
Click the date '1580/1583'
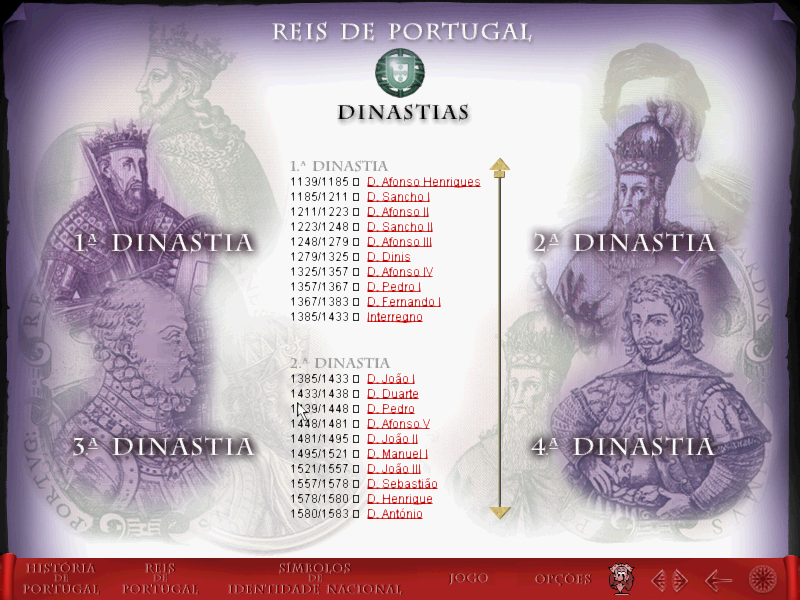point(319,514)
